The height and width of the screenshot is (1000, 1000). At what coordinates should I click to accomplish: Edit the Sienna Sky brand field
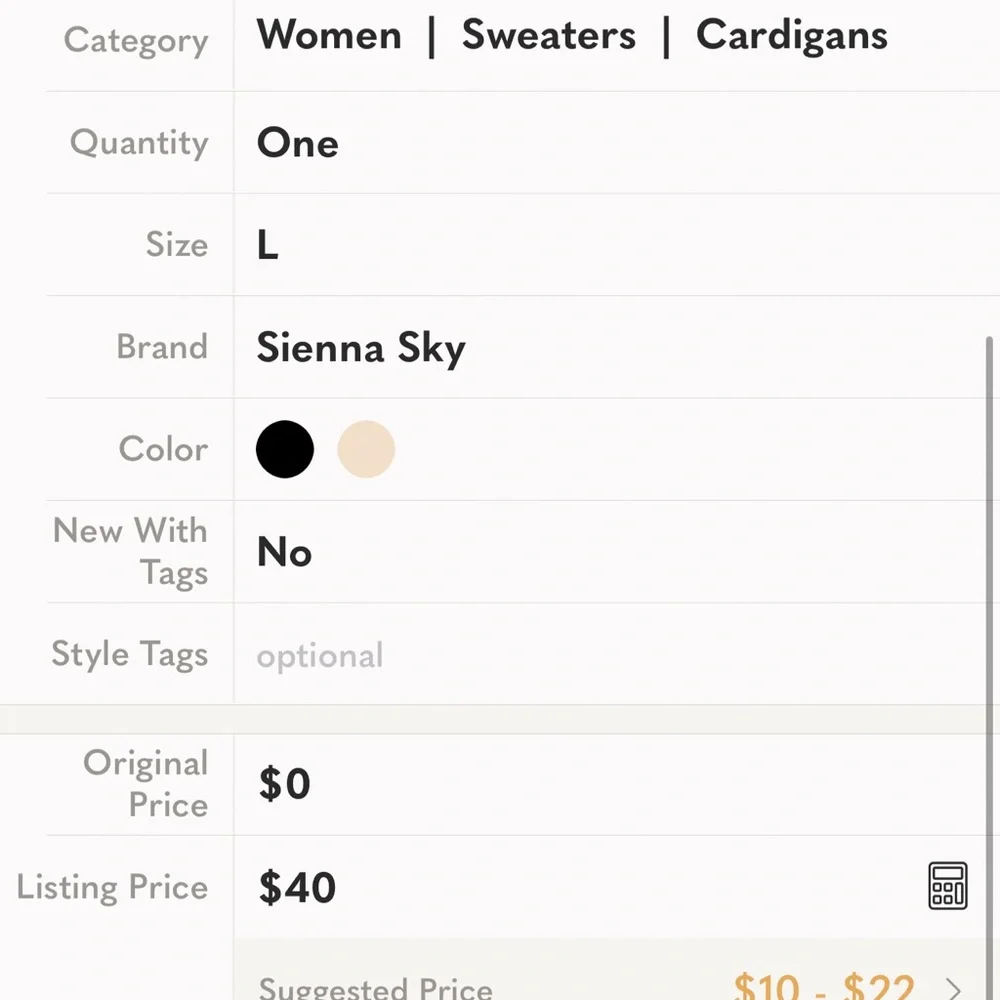(x=360, y=348)
